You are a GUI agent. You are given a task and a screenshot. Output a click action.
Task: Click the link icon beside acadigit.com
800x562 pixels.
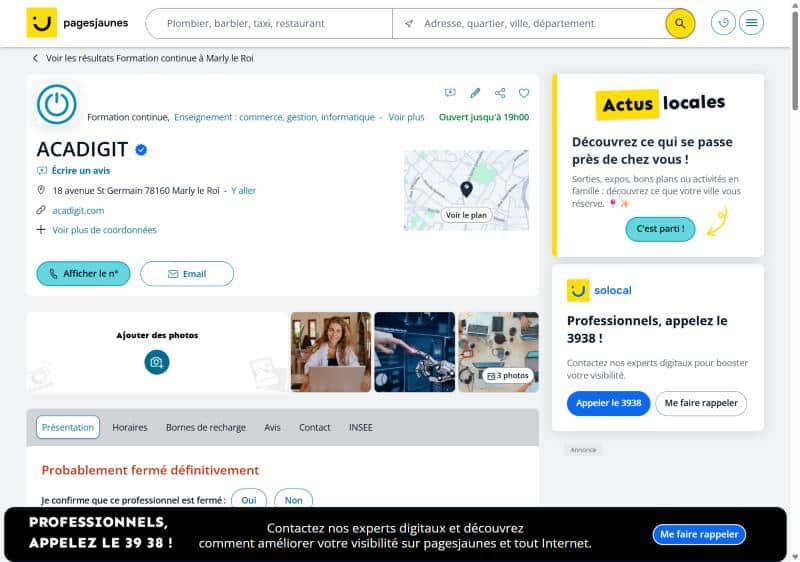[x=41, y=210]
